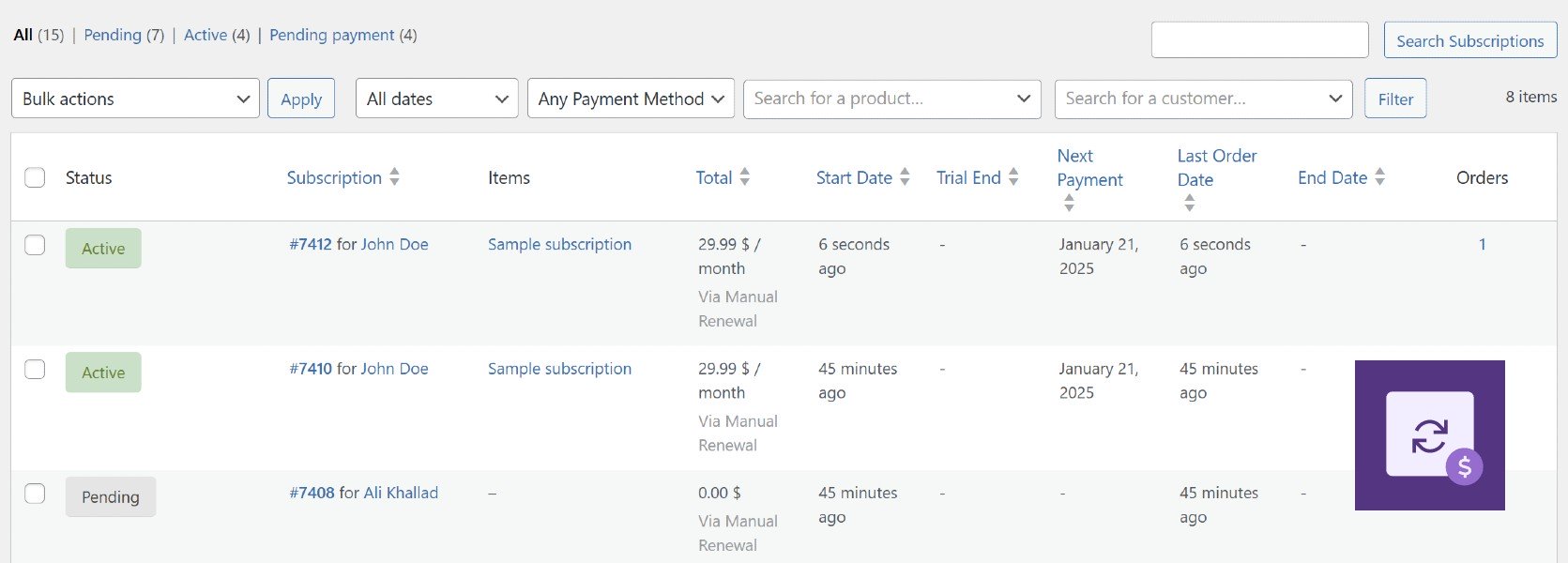Open the Search for a customer dropdown
Screen dimensions: 1568x563
click(1203, 99)
